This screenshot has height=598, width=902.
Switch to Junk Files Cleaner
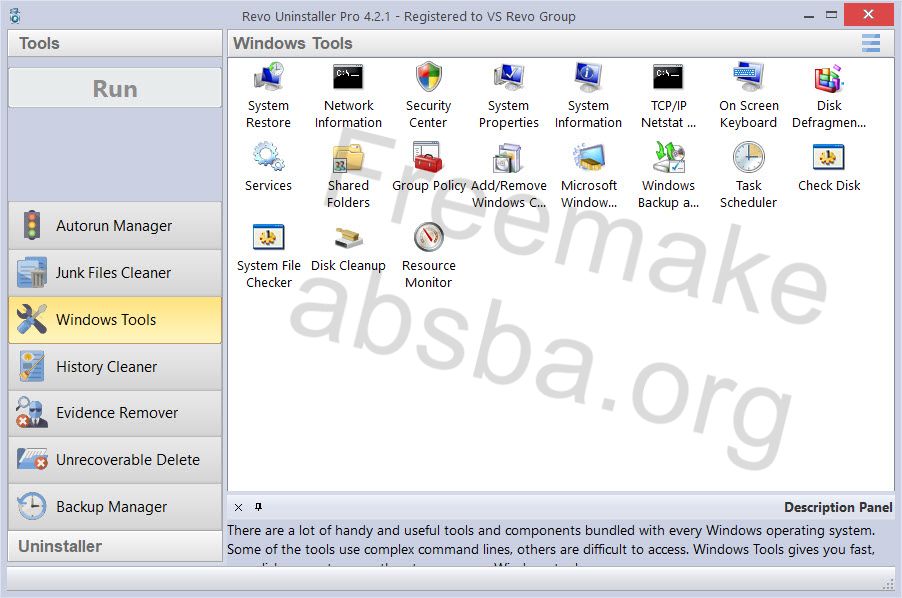[x=115, y=273]
